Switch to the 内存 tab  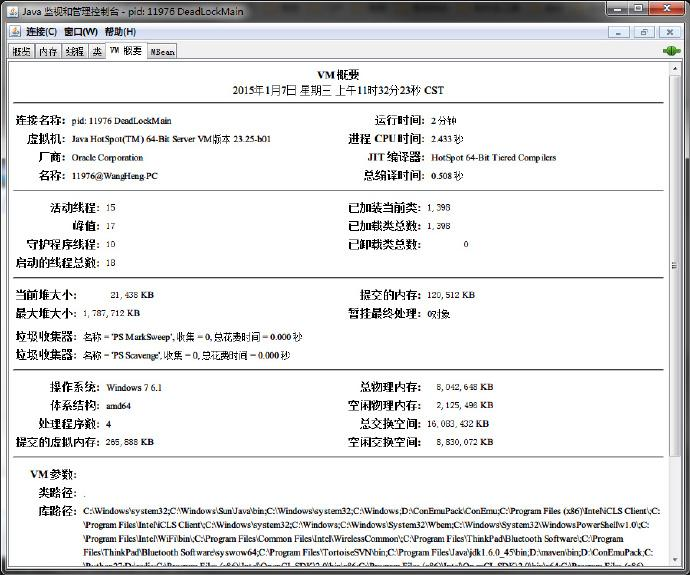pos(48,51)
